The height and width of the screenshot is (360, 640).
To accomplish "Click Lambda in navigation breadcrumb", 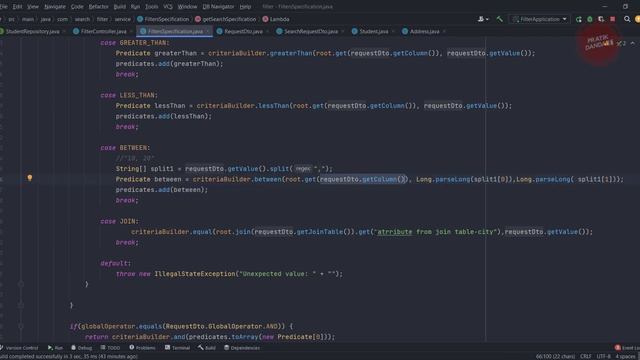I will pyautogui.click(x=276, y=19).
